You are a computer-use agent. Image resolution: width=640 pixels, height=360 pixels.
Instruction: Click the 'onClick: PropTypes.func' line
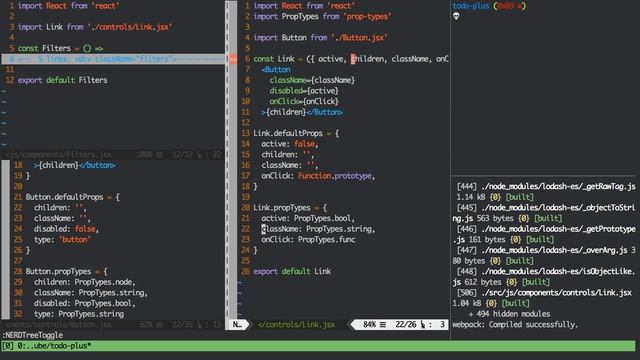[x=308, y=239]
